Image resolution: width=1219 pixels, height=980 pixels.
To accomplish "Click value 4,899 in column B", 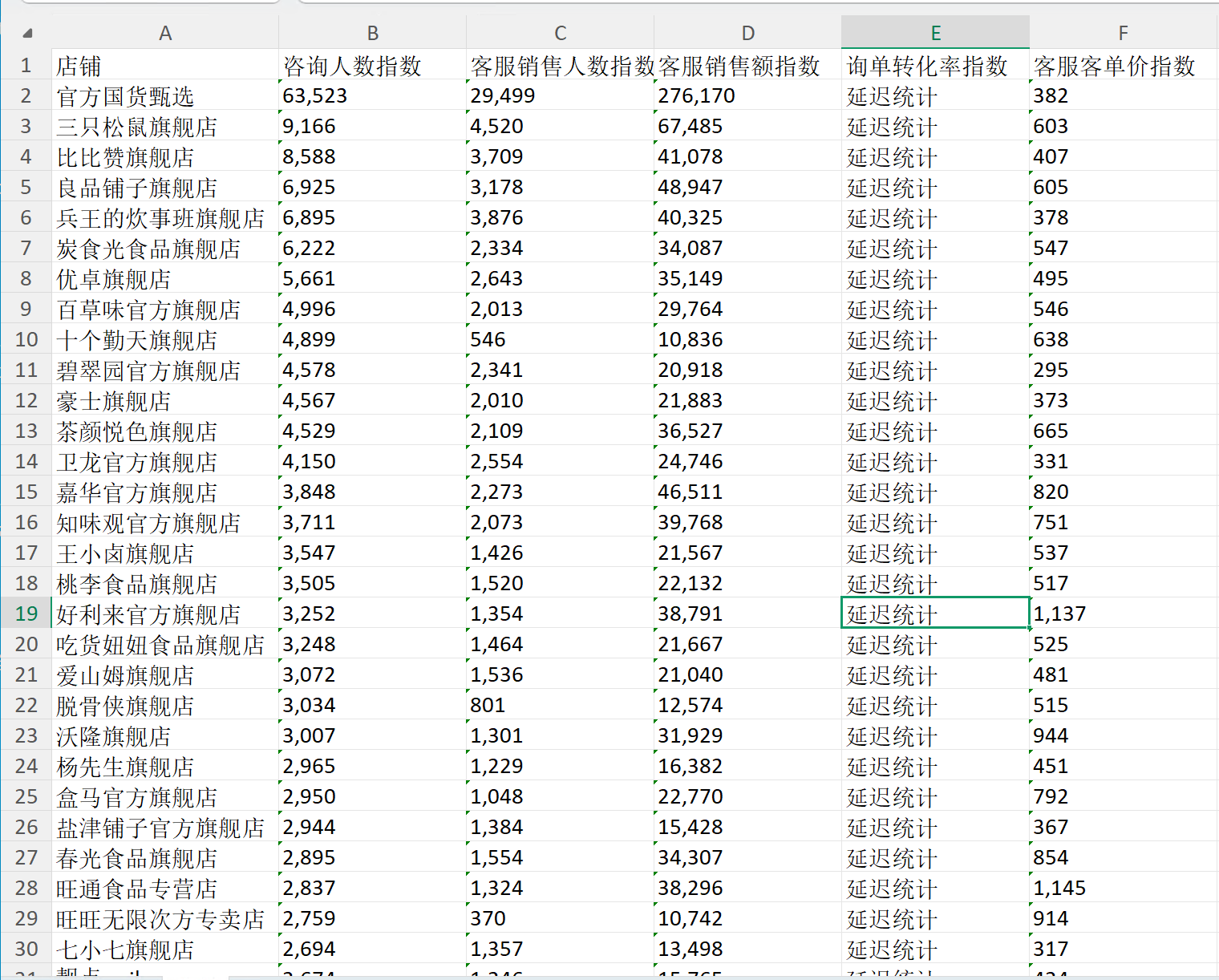I will tap(309, 340).
